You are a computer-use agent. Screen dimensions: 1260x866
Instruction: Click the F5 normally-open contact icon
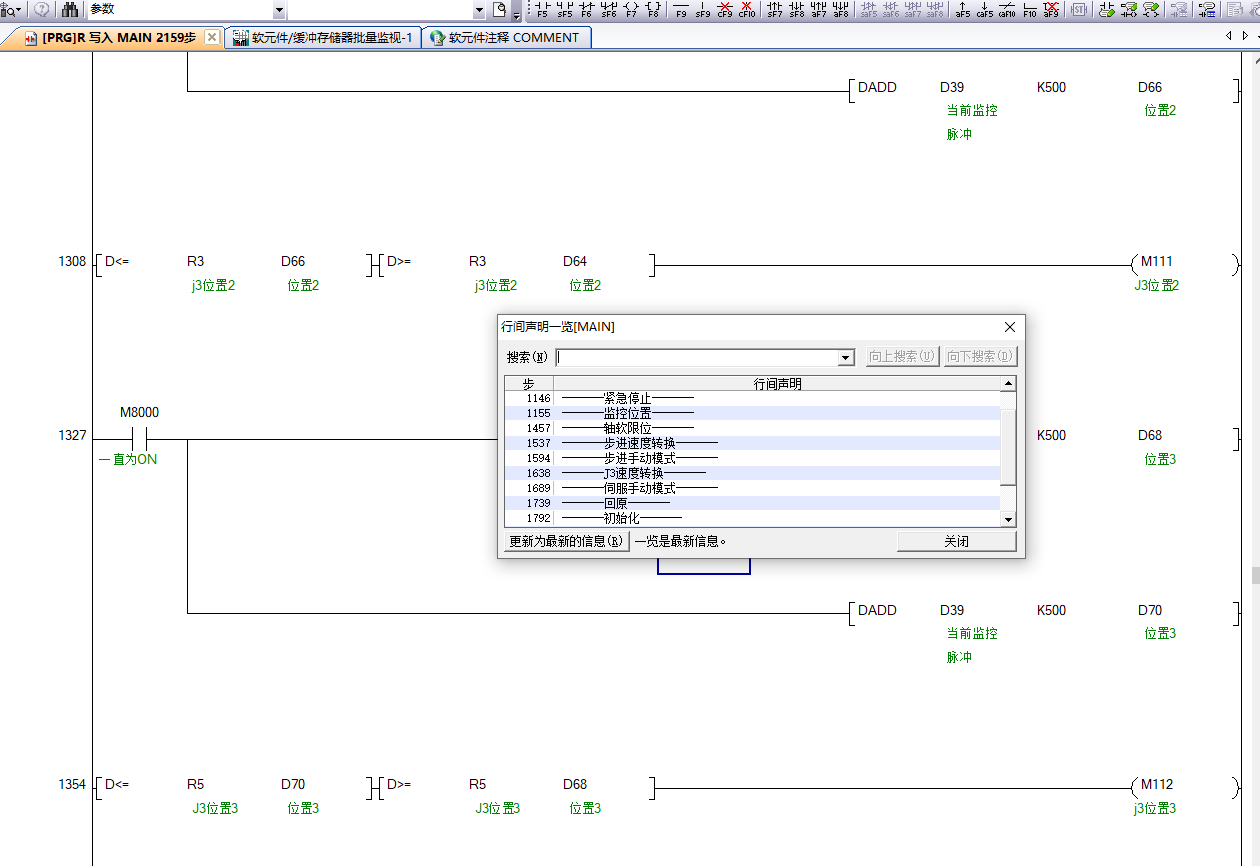tap(542, 10)
